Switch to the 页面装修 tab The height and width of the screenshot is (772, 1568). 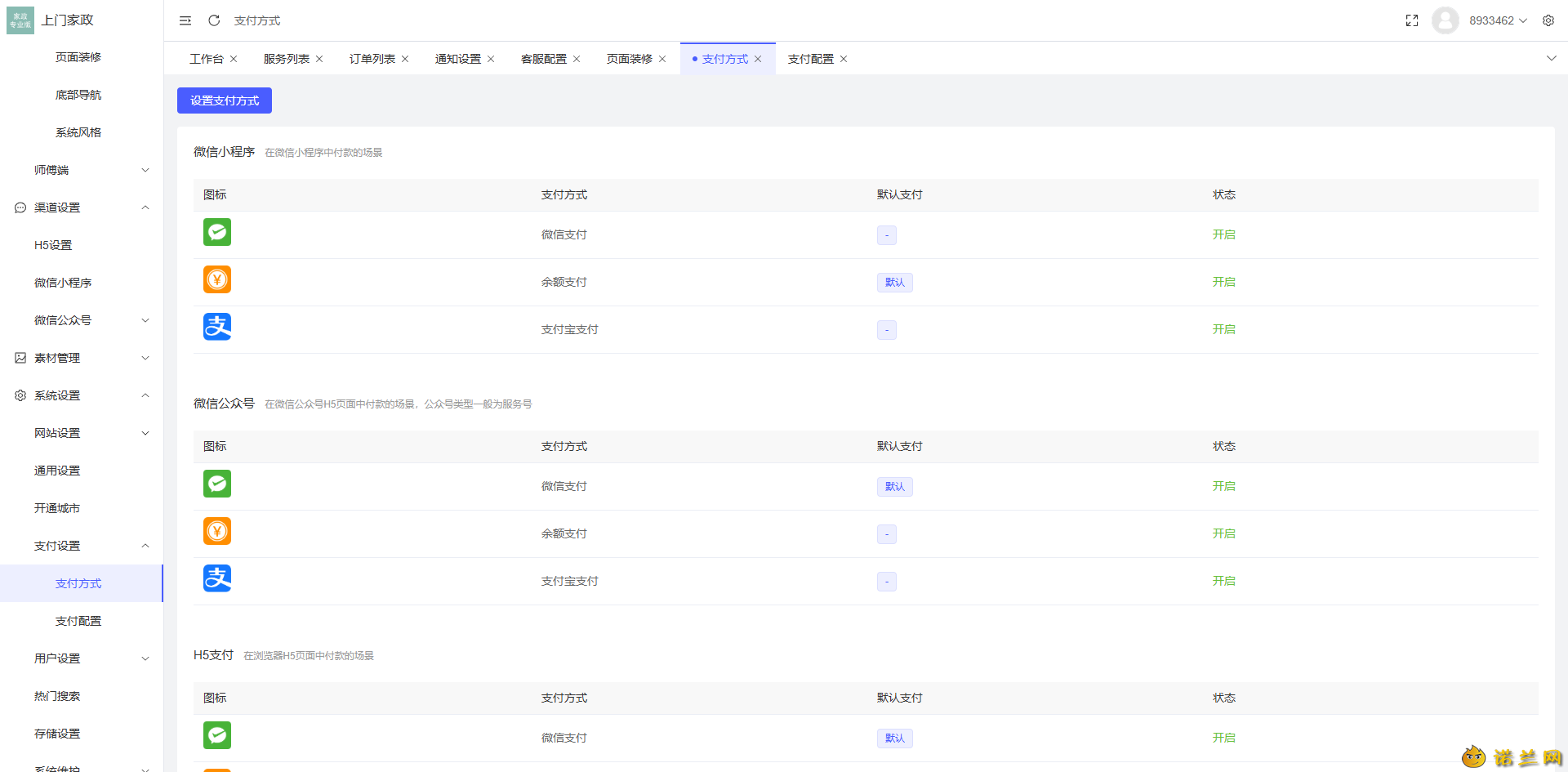pyautogui.click(x=630, y=59)
